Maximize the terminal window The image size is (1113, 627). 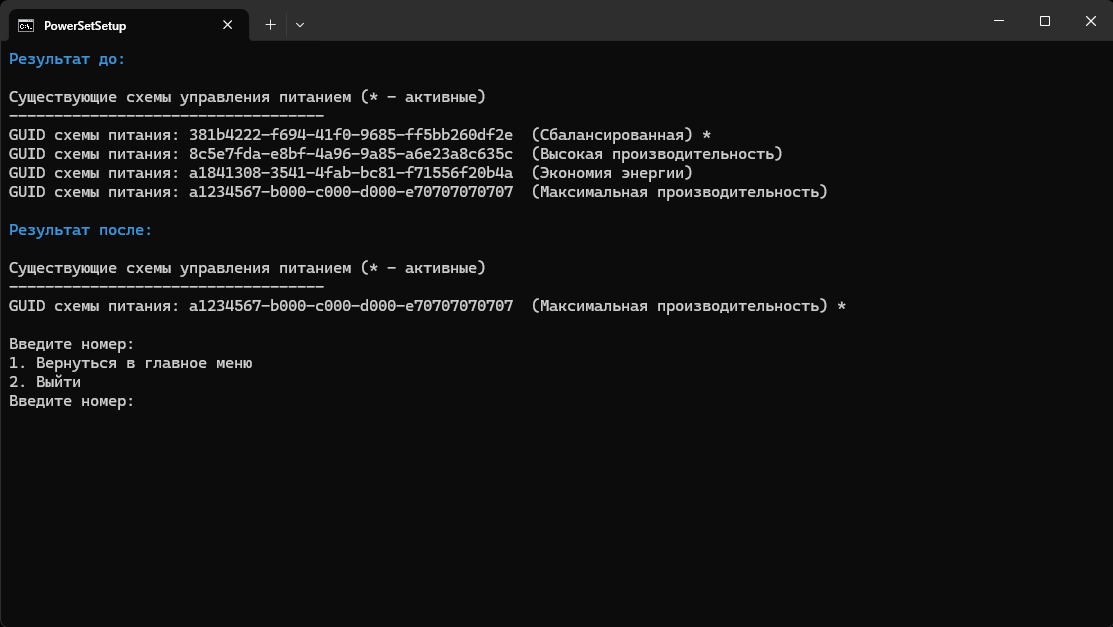(x=1044, y=21)
